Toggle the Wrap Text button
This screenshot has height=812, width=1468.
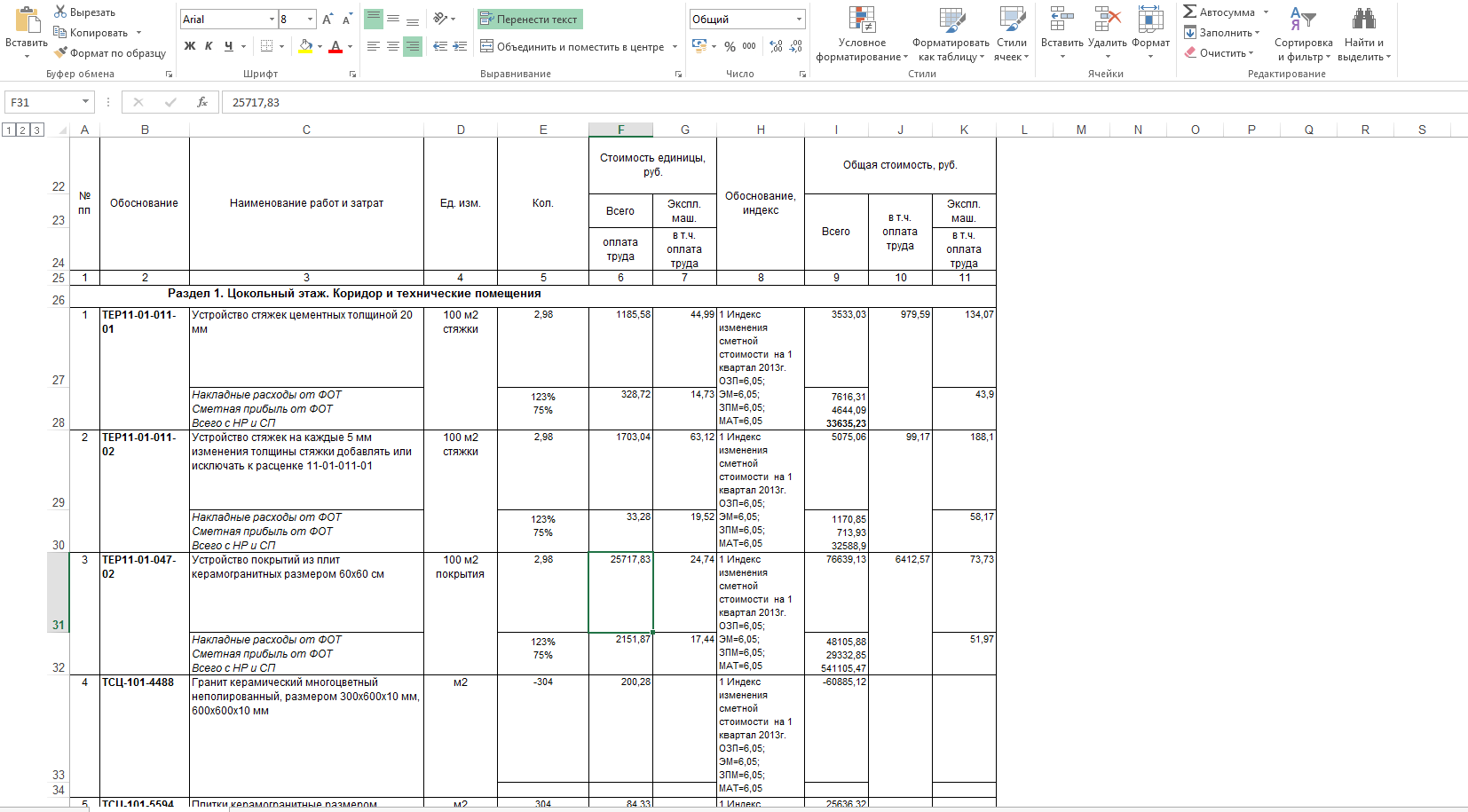[x=529, y=20]
